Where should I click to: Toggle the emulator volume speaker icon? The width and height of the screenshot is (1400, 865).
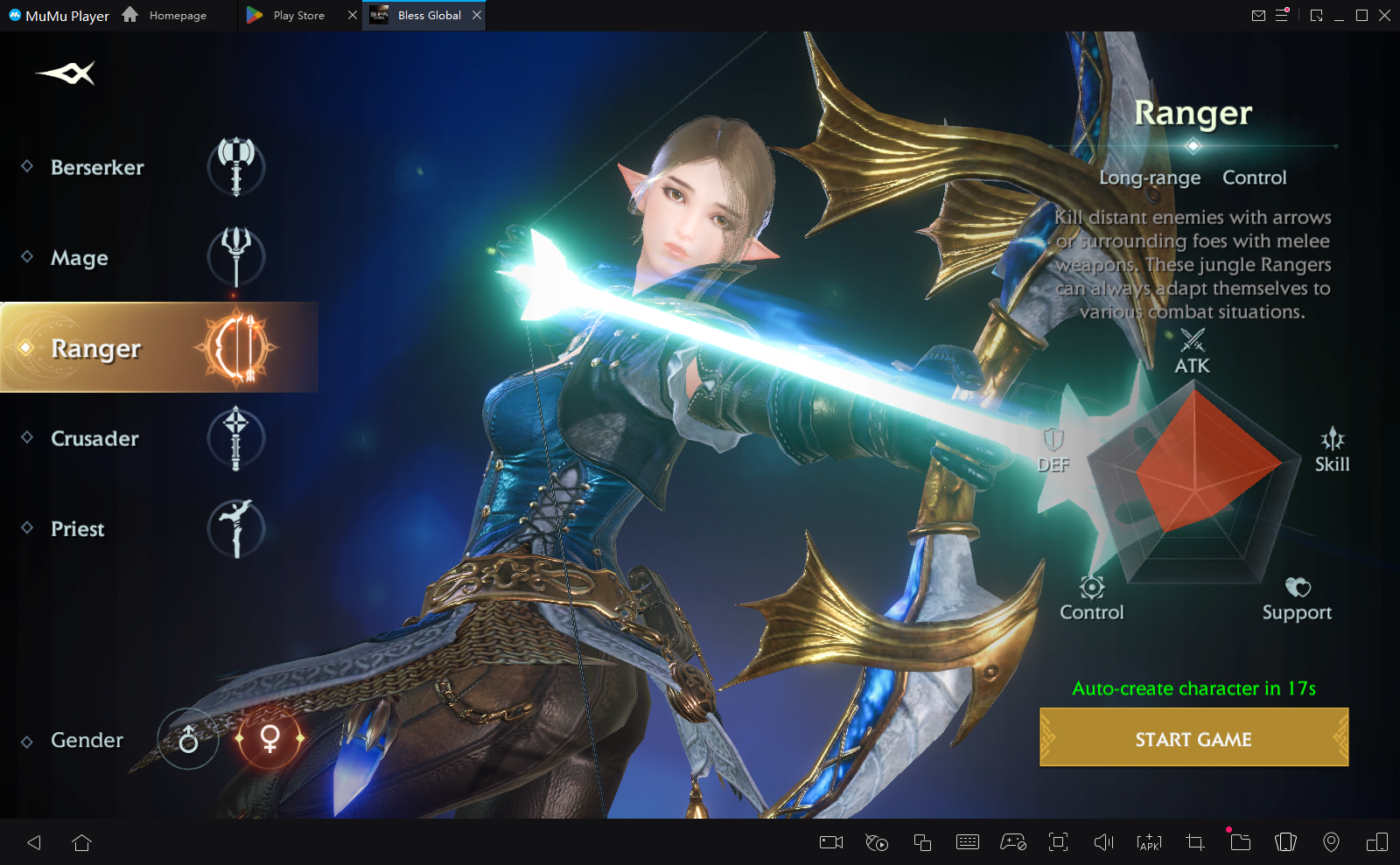pyautogui.click(x=1103, y=842)
